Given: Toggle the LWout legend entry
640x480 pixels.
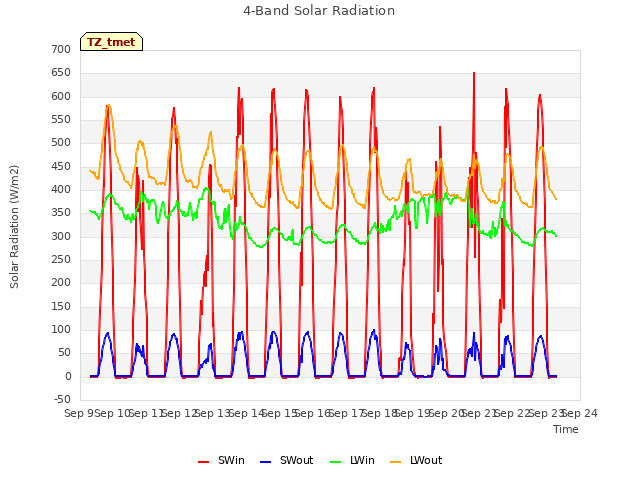Looking at the screenshot, I should point(416,460).
